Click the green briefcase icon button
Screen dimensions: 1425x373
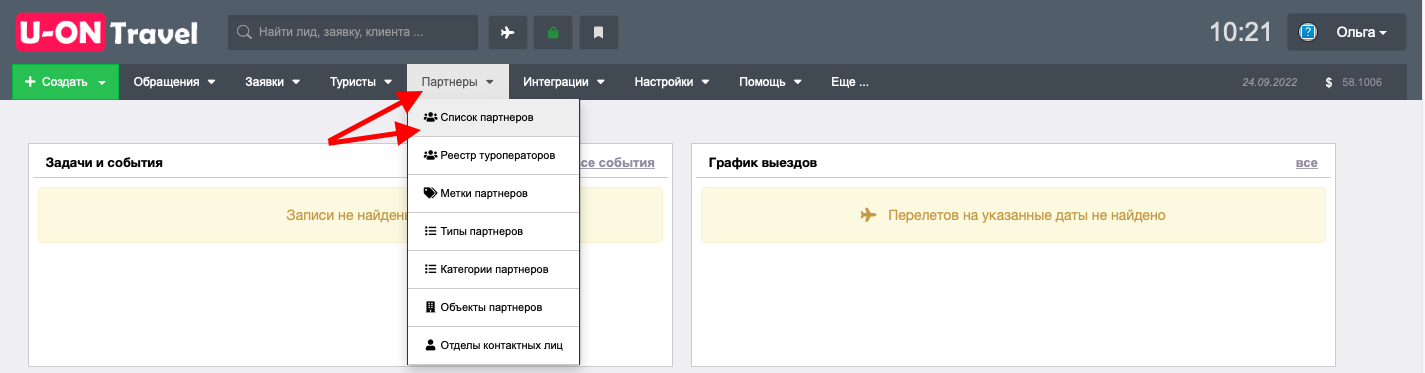click(553, 32)
